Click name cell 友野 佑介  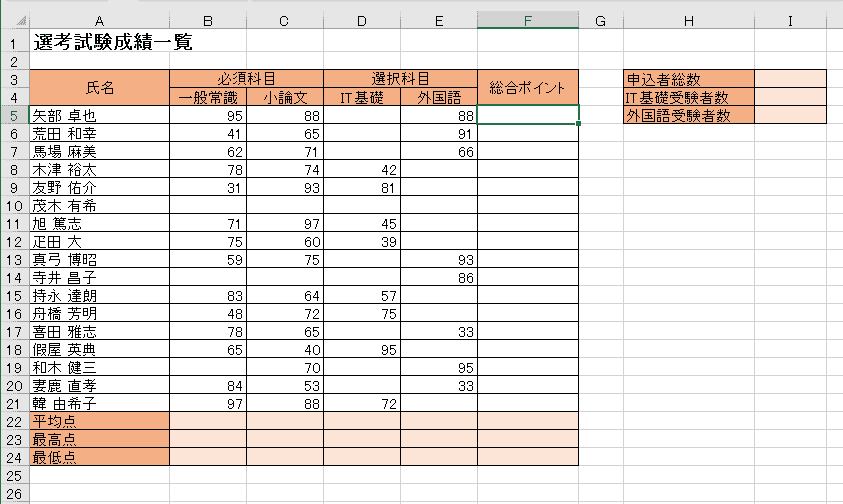coord(99,187)
